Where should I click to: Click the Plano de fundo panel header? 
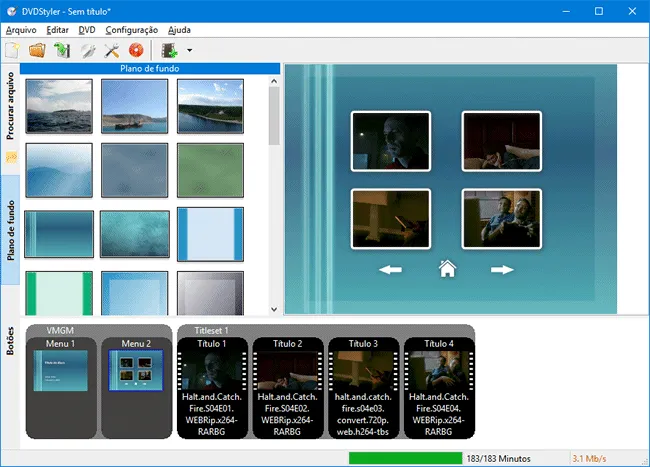tap(150, 68)
